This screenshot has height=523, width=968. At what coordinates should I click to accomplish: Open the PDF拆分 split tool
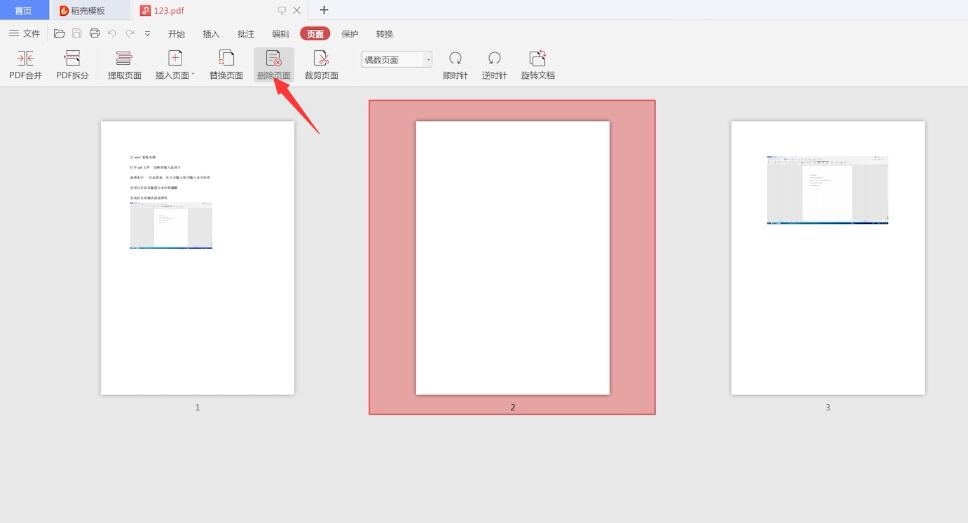pyautogui.click(x=72, y=65)
